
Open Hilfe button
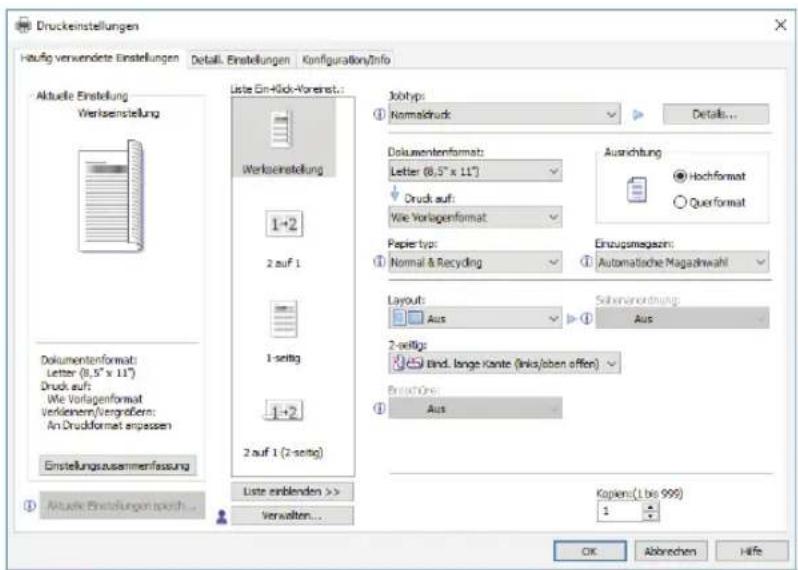click(751, 551)
